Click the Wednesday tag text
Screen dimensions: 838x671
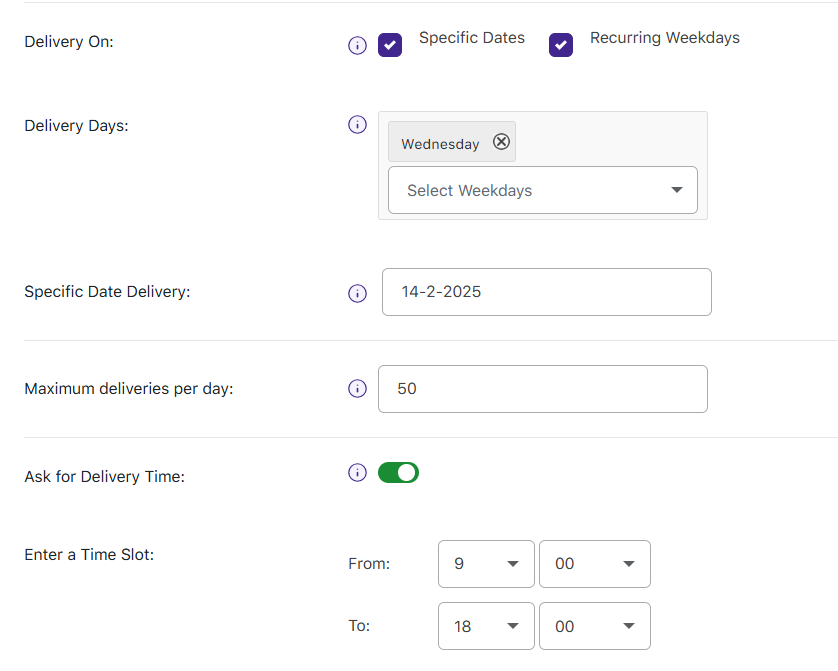440,144
